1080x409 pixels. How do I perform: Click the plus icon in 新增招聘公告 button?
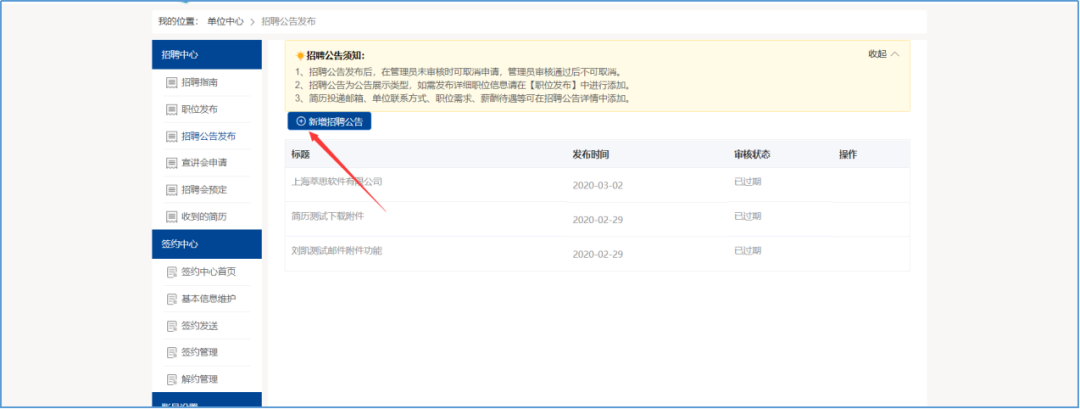pyautogui.click(x=301, y=121)
